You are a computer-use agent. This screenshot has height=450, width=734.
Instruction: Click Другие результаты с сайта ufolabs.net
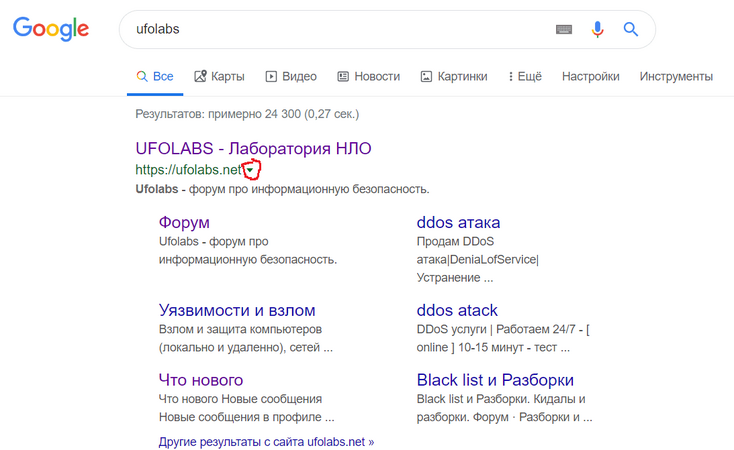click(266, 442)
